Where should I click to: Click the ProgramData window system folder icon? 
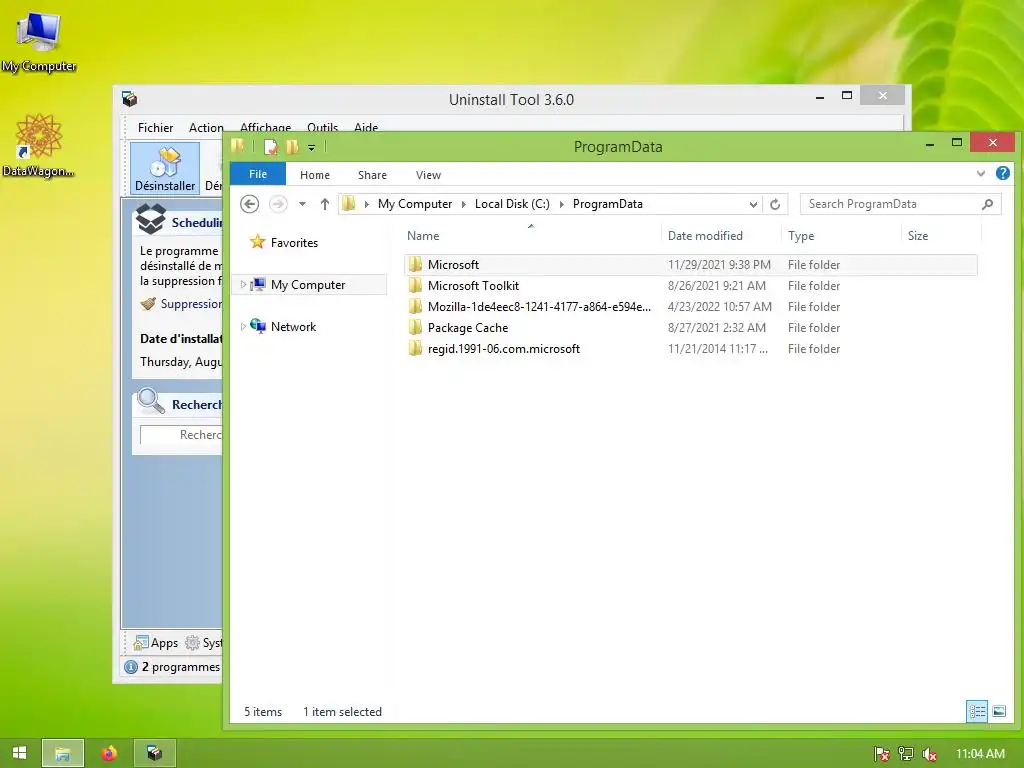point(238,146)
